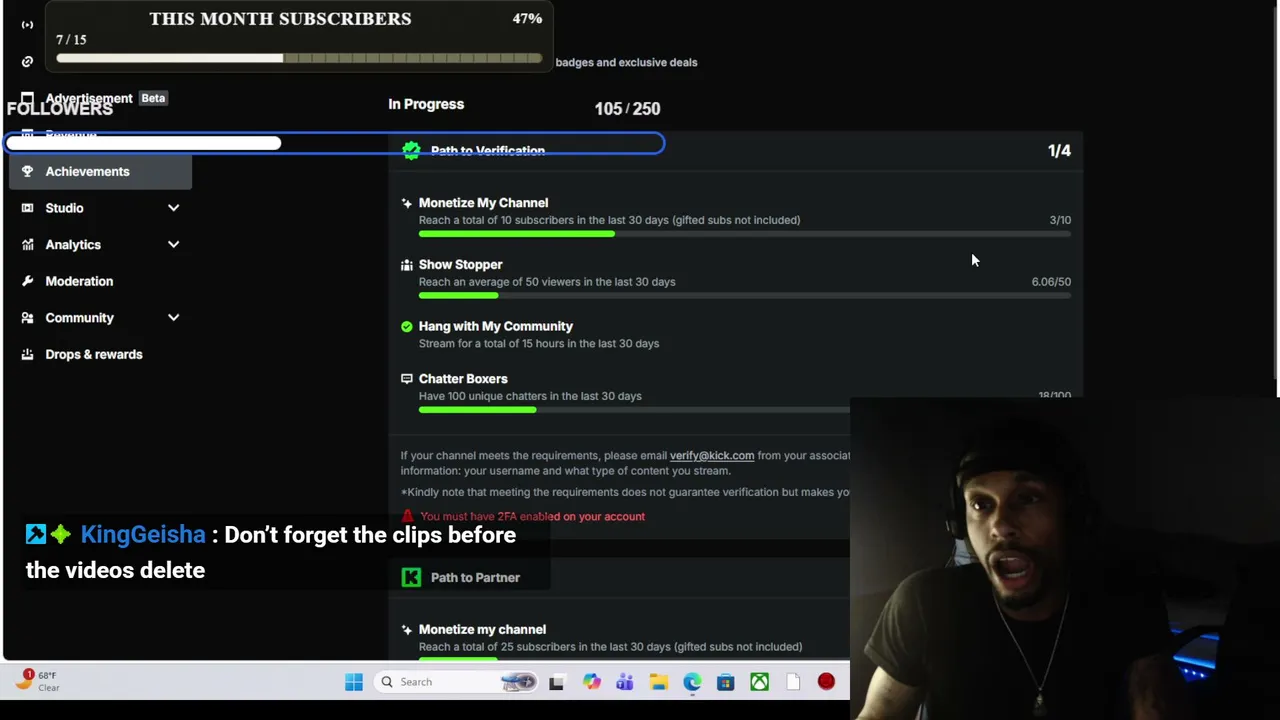Click the chain link icon in the sidebar
This screenshot has height=720, width=1280.
click(x=27, y=61)
